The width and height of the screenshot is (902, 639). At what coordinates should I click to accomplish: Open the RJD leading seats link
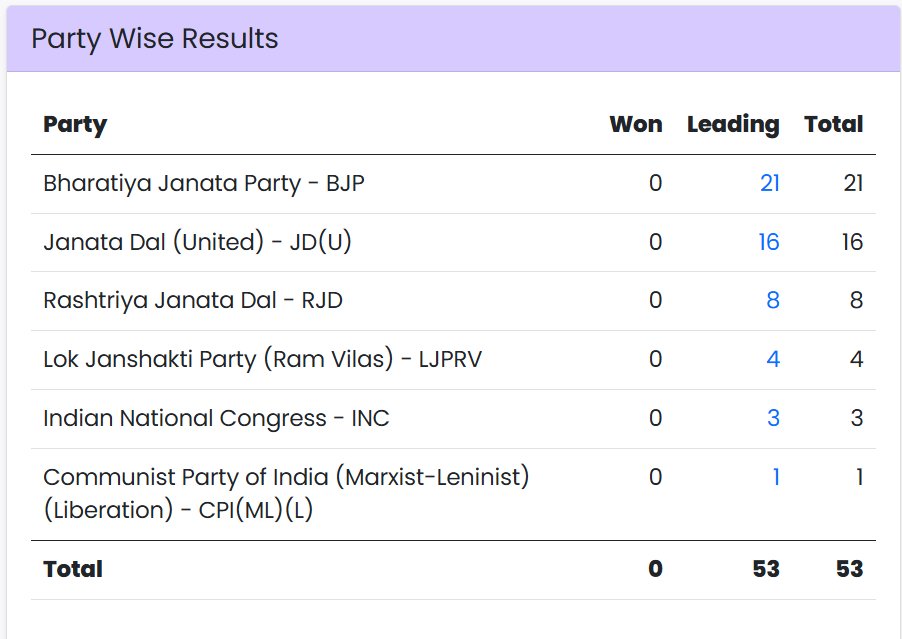[x=772, y=301]
